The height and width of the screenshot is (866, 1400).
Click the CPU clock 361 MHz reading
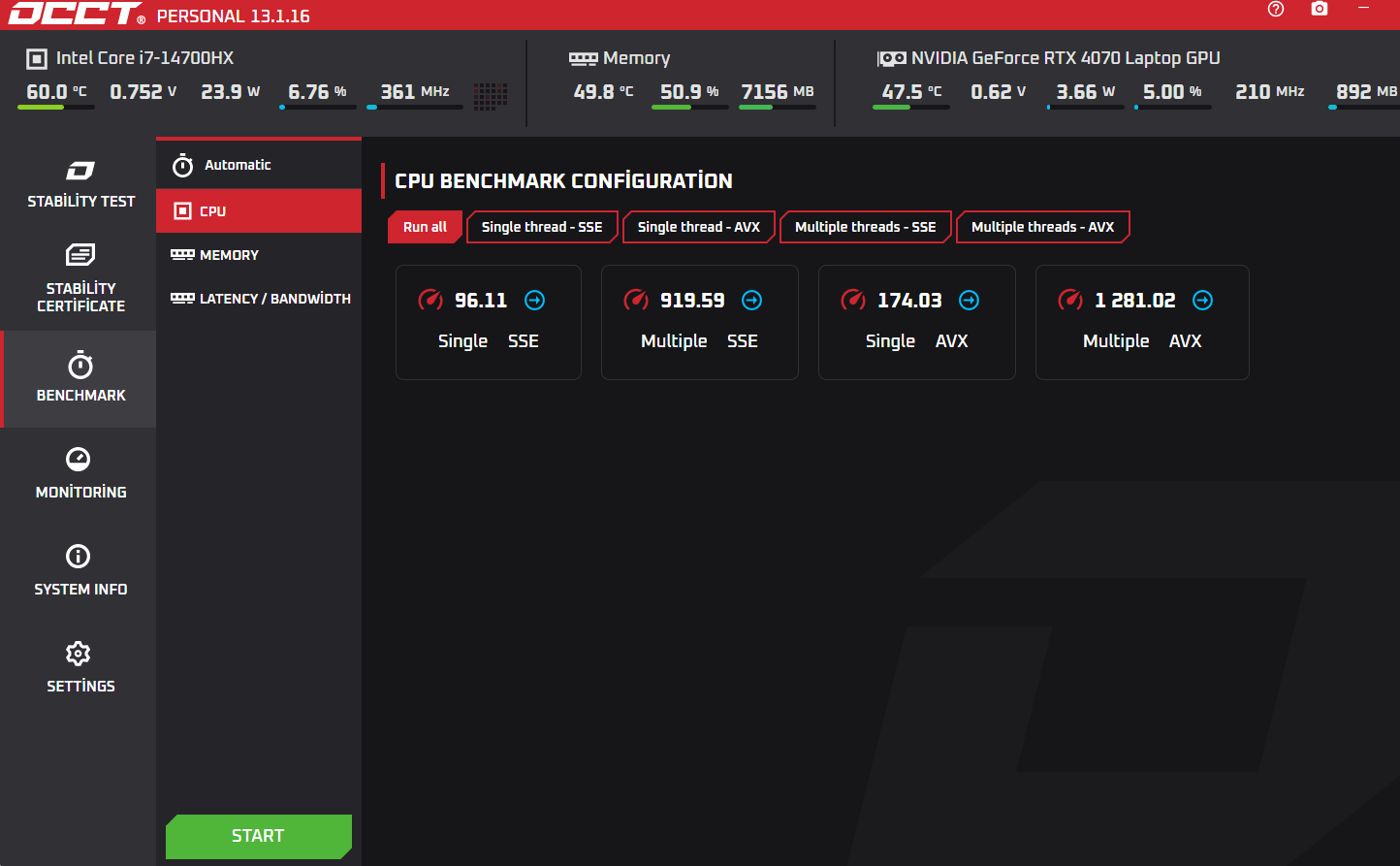point(415,92)
